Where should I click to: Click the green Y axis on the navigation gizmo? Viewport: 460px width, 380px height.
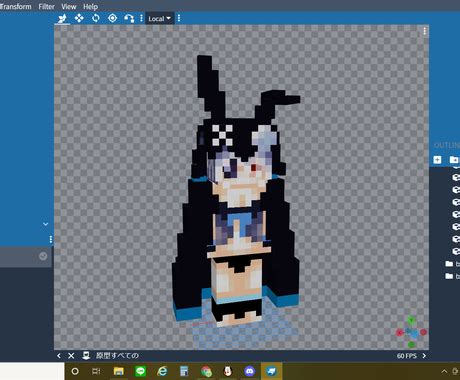[x=411, y=320]
